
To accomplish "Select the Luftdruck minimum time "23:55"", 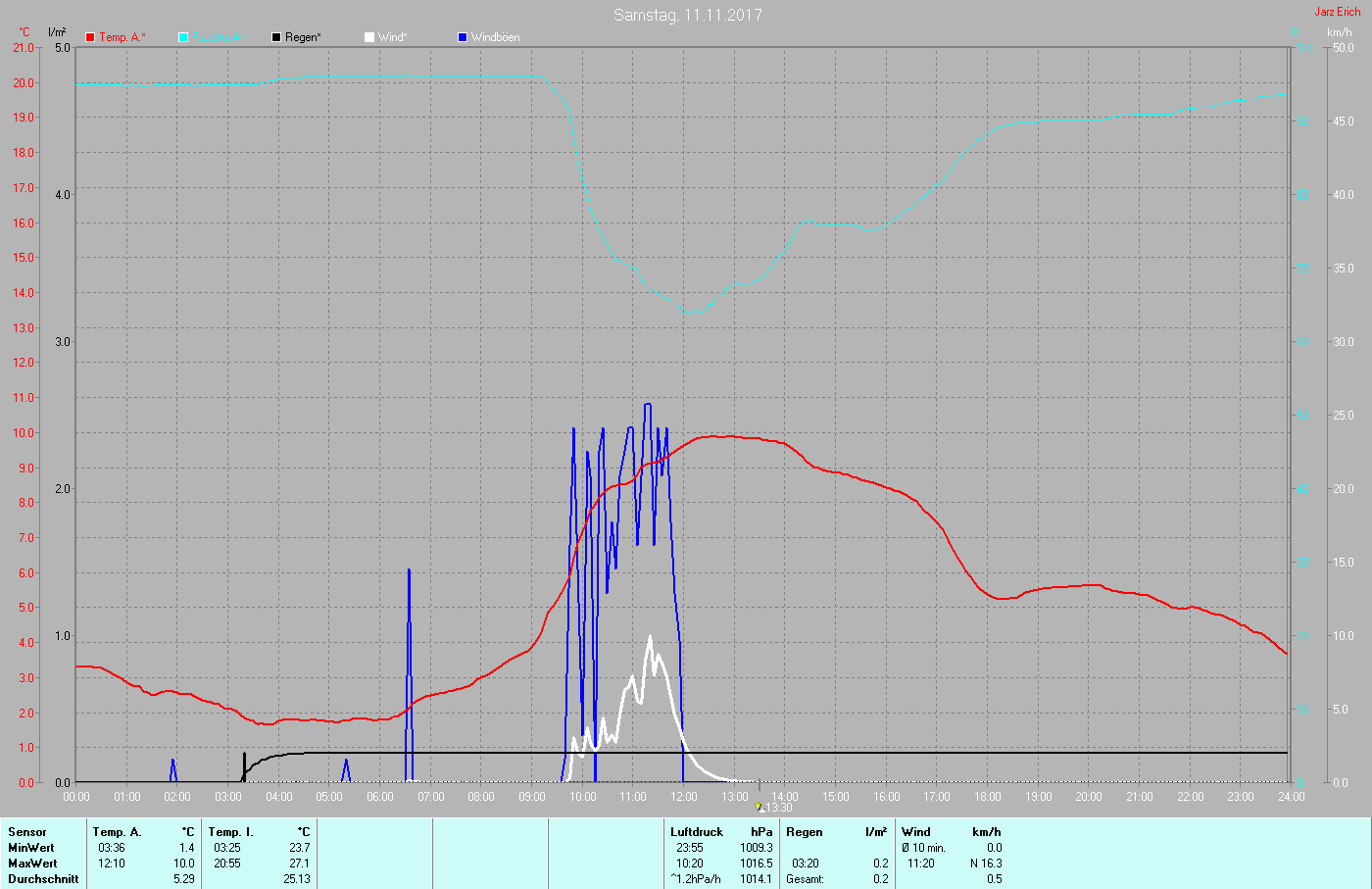I will tap(690, 848).
